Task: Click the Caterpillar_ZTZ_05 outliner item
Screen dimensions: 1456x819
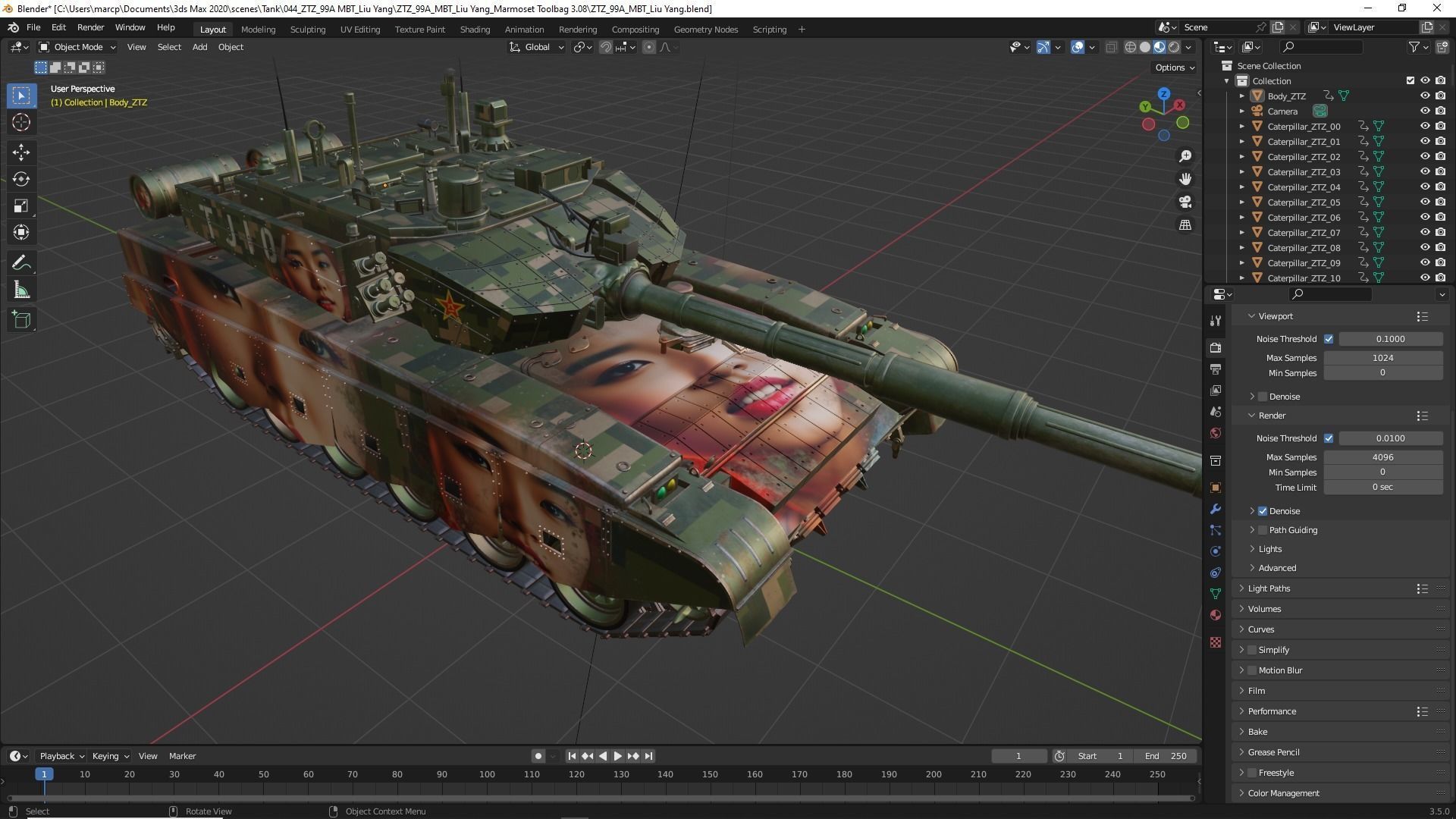Action: pos(1304,202)
